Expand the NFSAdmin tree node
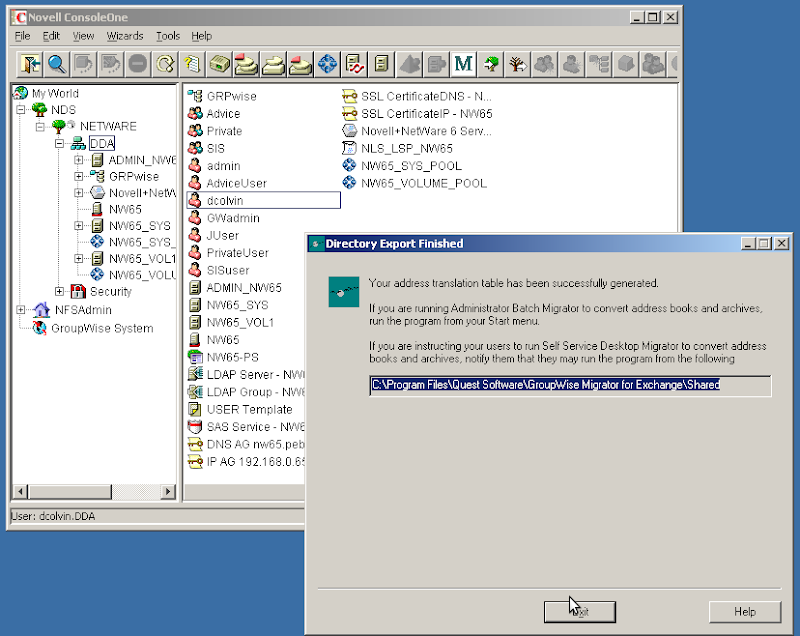 click(x=21, y=310)
